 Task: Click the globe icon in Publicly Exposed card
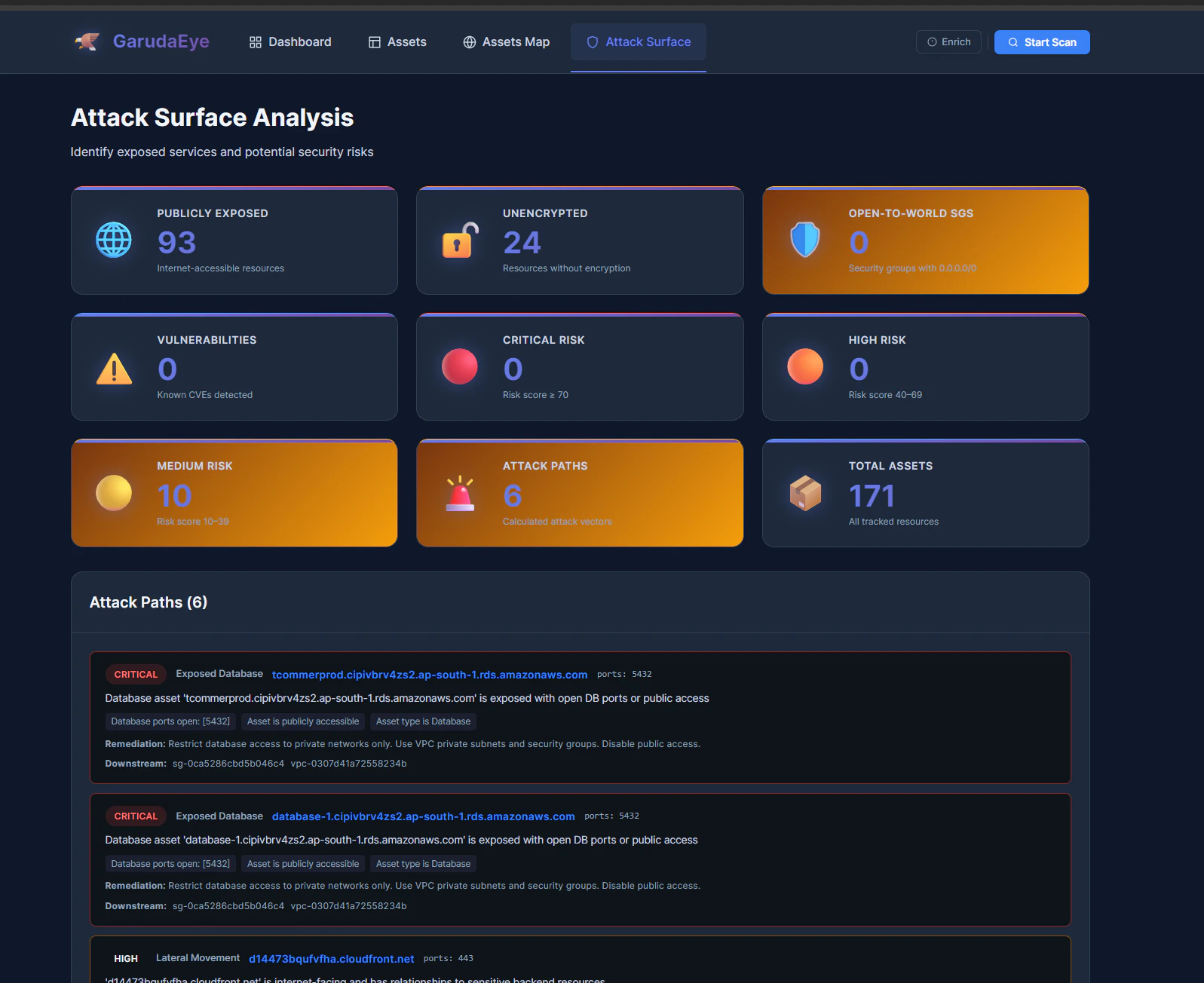click(114, 240)
